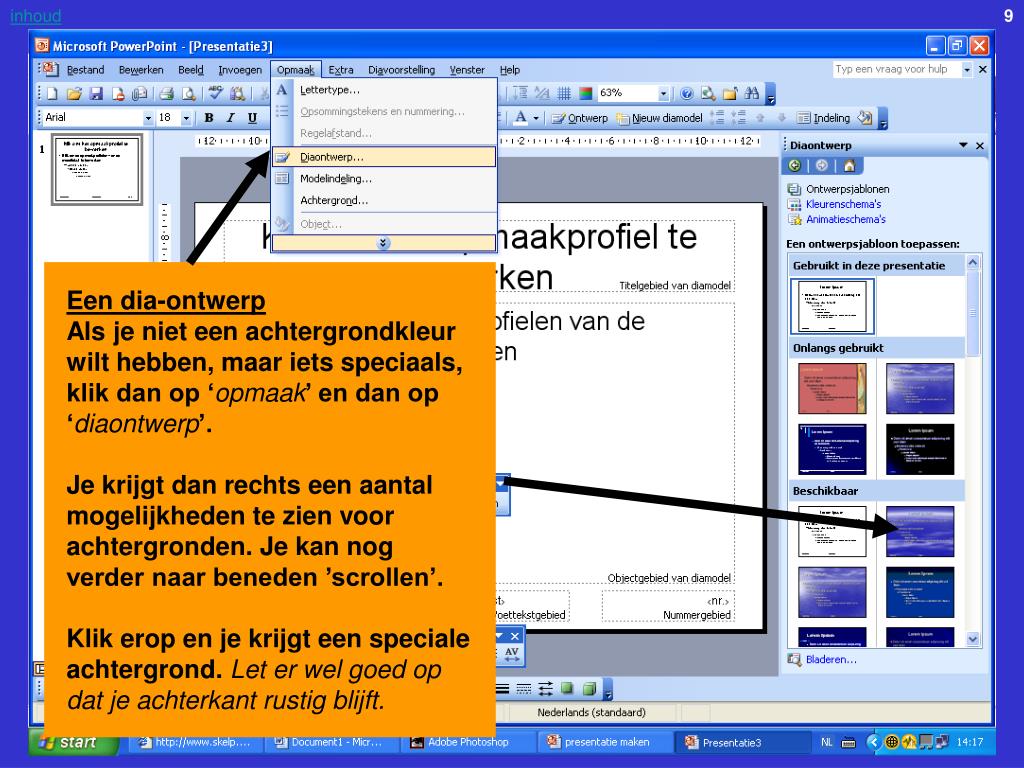Image resolution: width=1024 pixels, height=768 pixels.
Task: Close the Diaontwerp task pane
Action: (980, 146)
